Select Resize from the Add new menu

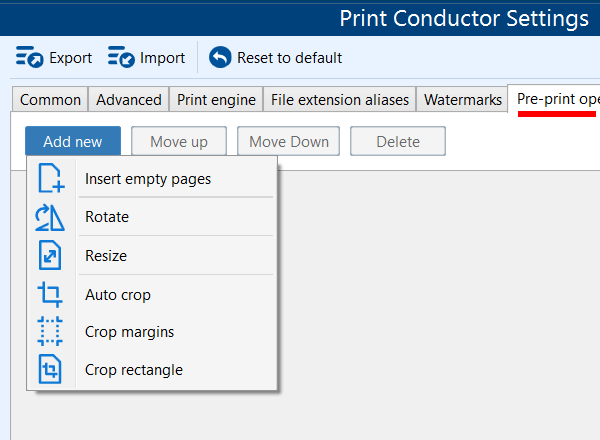[152, 256]
